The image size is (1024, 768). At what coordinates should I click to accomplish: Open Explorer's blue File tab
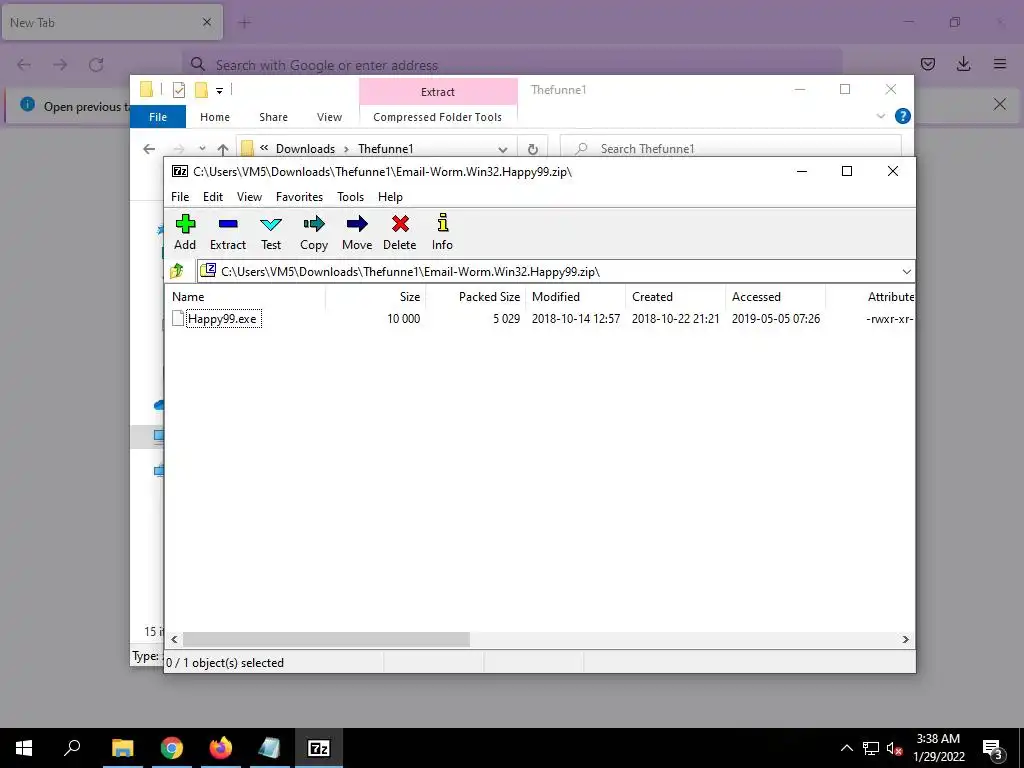(158, 117)
